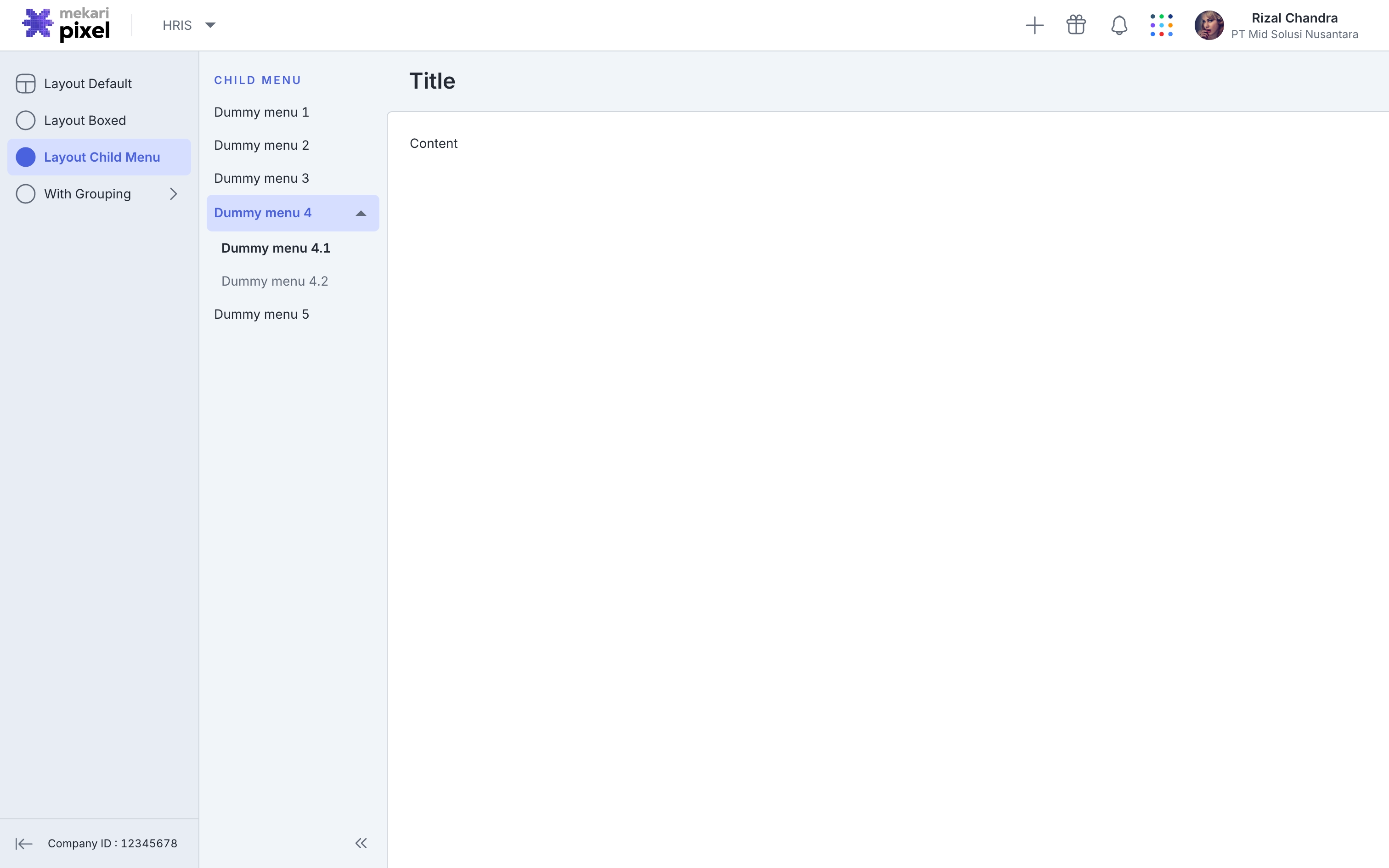Click the Content text in main panel

(x=433, y=143)
